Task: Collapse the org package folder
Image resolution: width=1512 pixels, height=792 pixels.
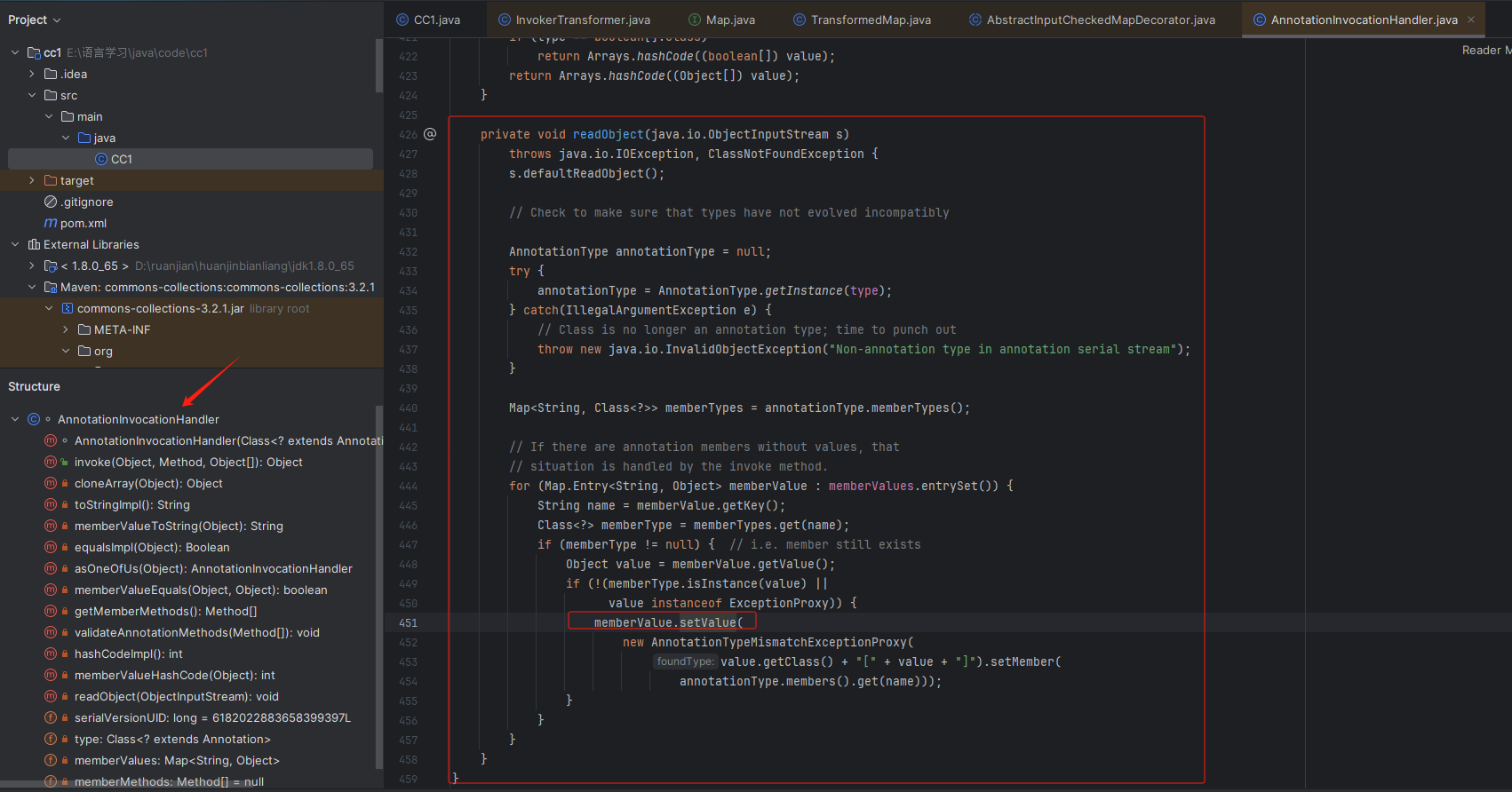Action: tap(66, 351)
